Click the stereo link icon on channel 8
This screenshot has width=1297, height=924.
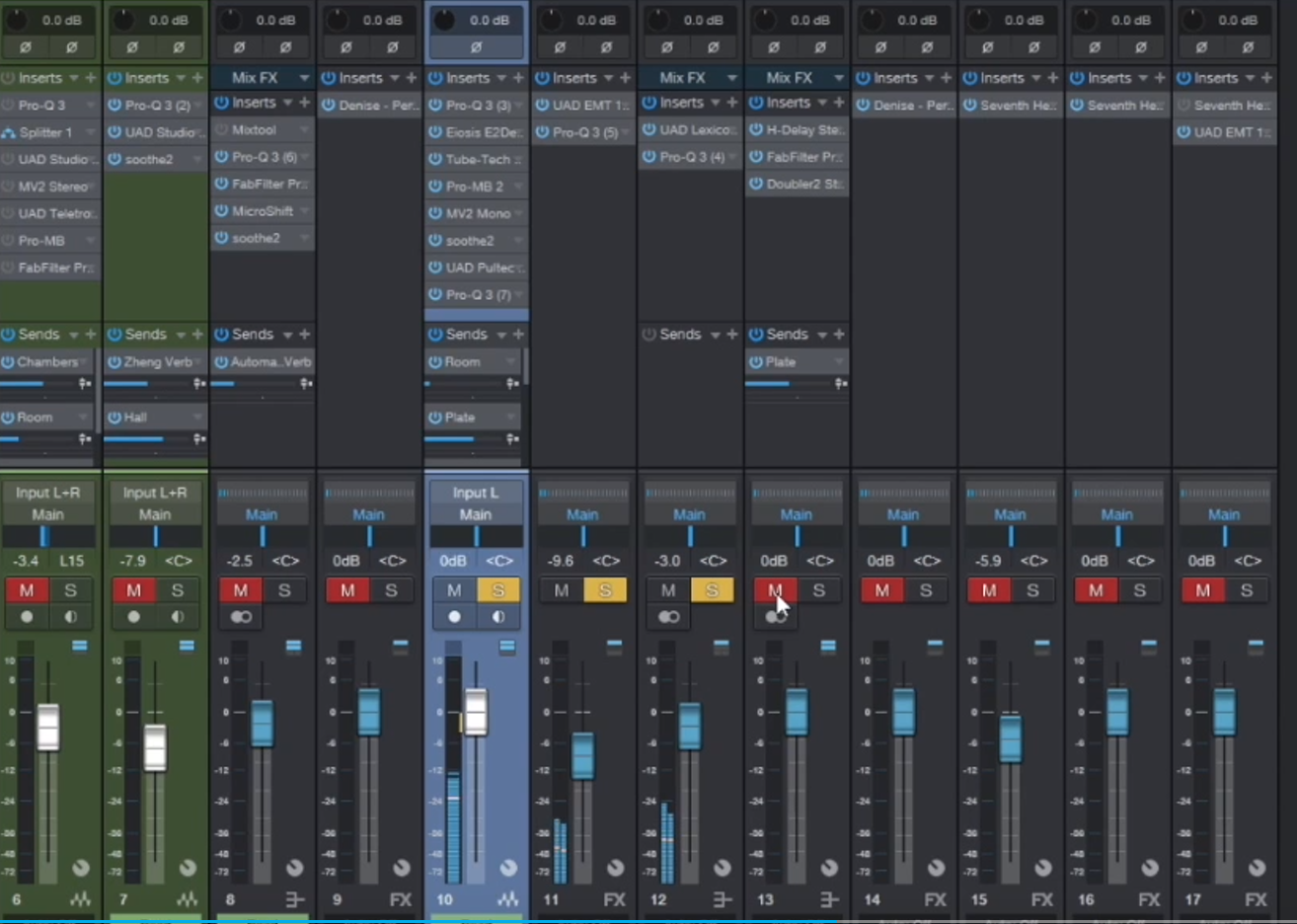click(241, 617)
